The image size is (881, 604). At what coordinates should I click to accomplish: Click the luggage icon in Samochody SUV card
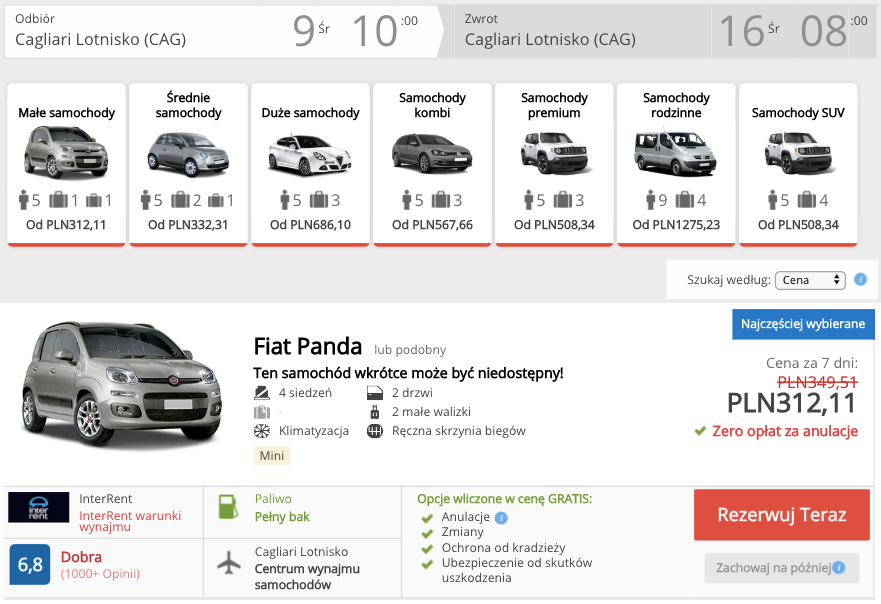click(806, 199)
